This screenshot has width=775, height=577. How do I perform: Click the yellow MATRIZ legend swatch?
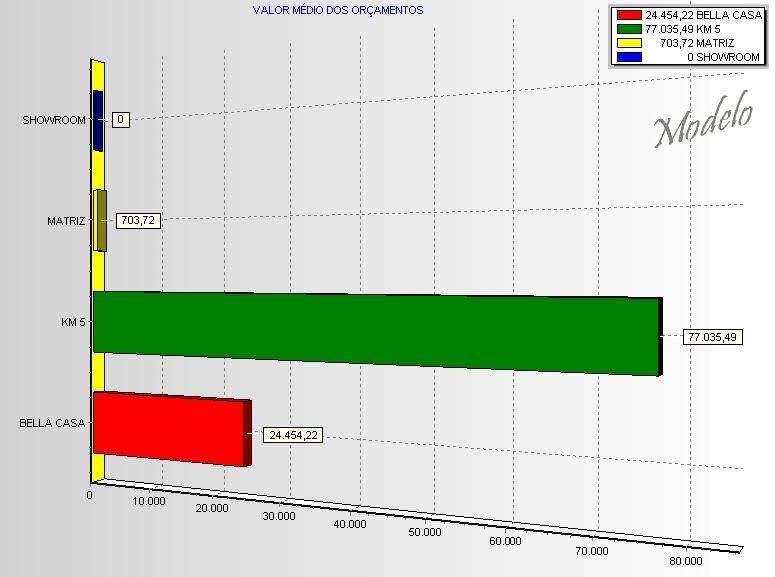pyautogui.click(x=629, y=43)
